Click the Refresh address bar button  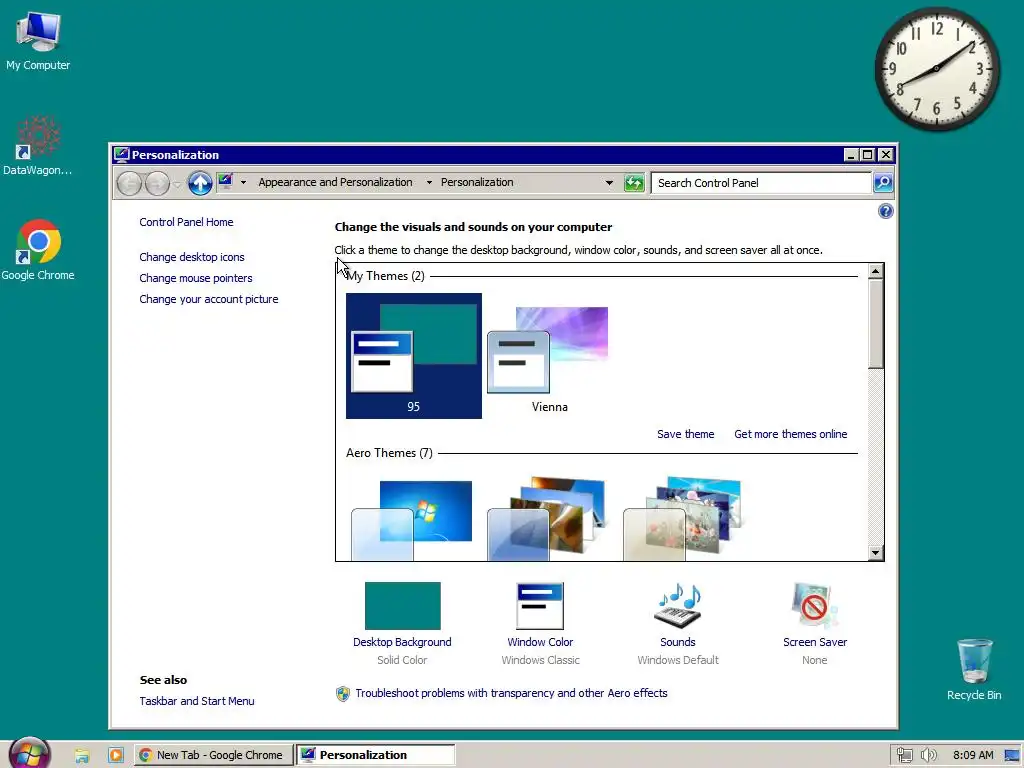tap(633, 183)
